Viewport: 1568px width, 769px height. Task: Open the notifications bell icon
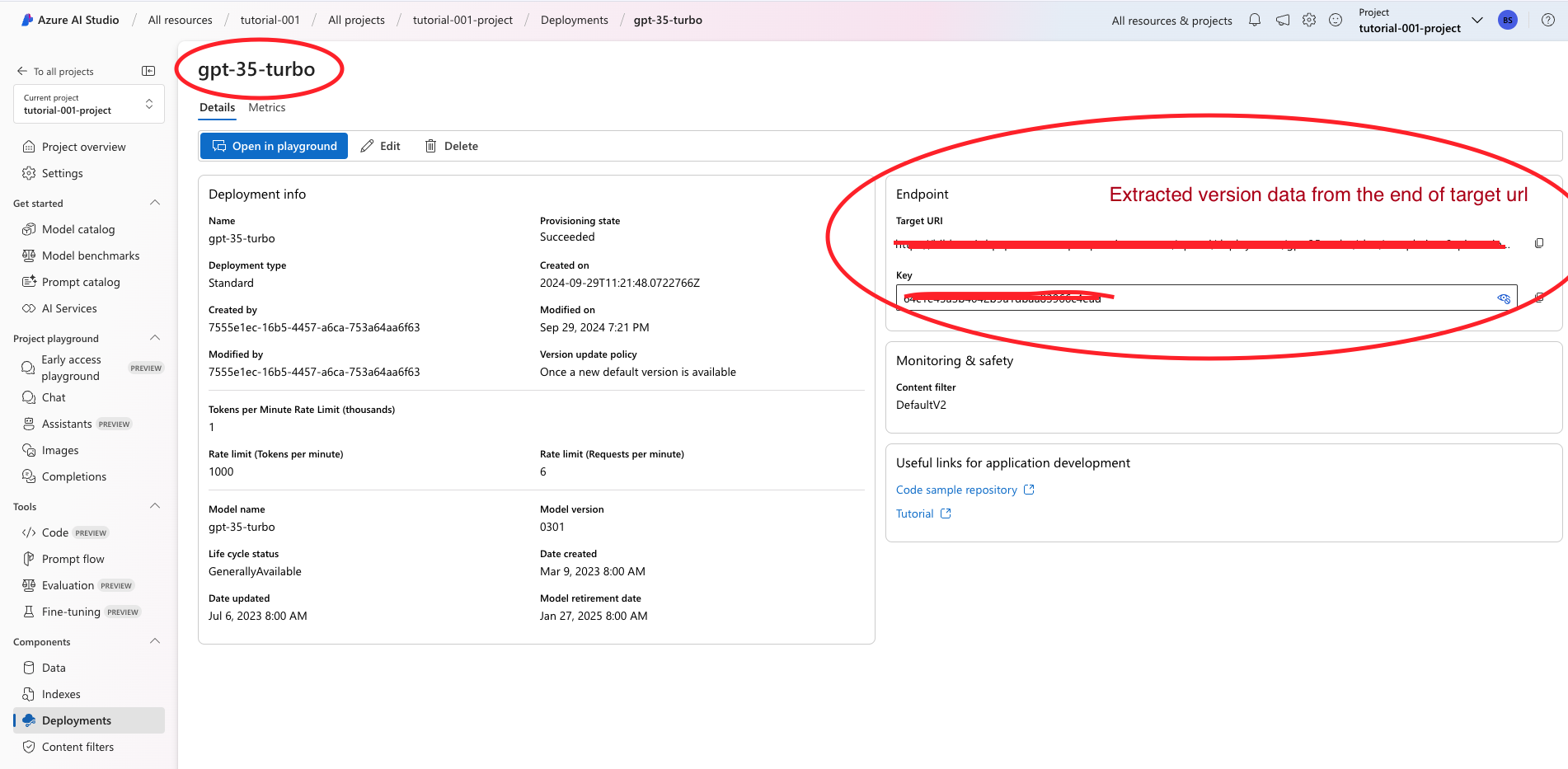(x=1255, y=20)
